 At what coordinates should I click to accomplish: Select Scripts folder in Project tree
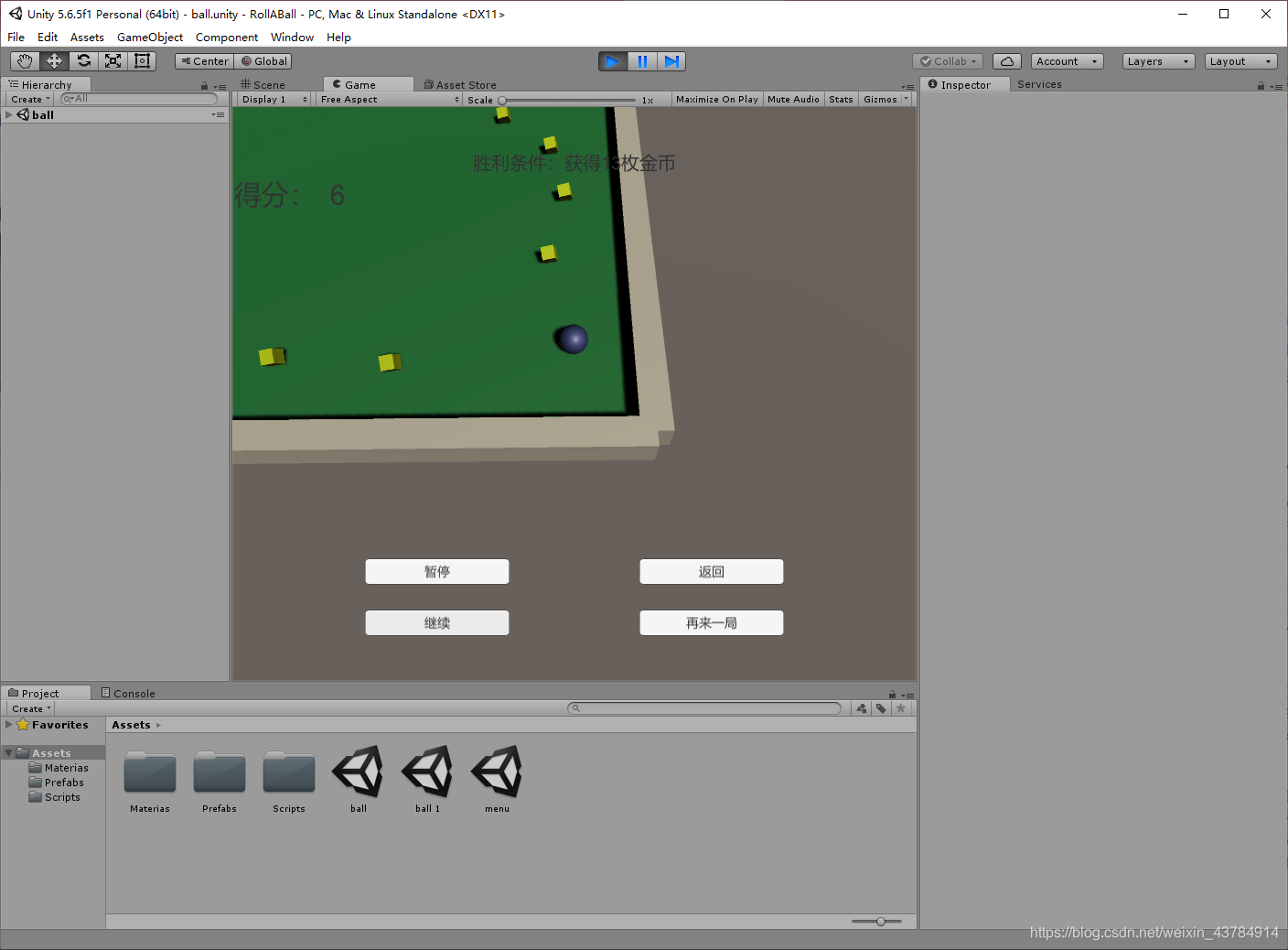pos(55,797)
